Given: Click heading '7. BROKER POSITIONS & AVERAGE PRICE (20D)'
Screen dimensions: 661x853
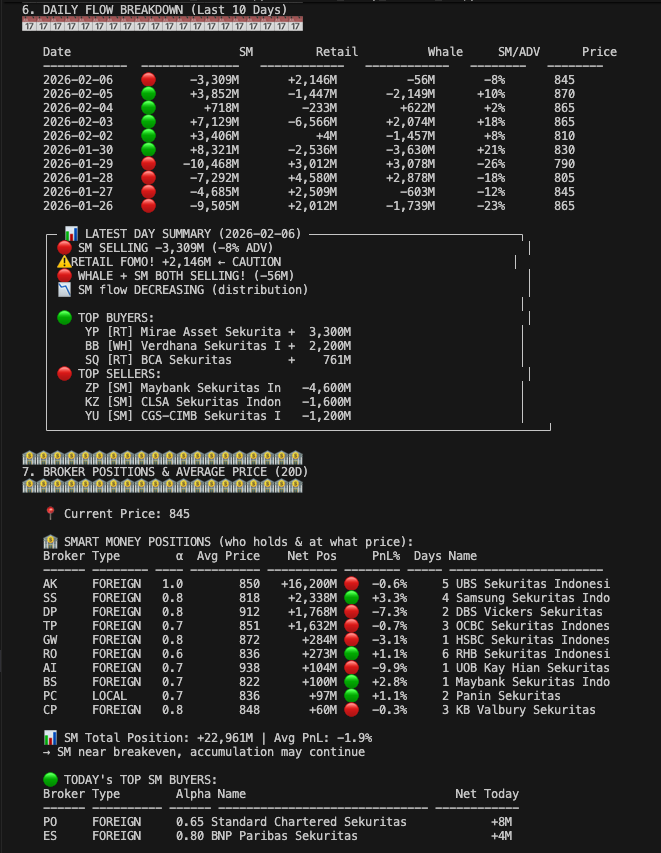Looking at the screenshot, I should pyautogui.click(x=165, y=472).
